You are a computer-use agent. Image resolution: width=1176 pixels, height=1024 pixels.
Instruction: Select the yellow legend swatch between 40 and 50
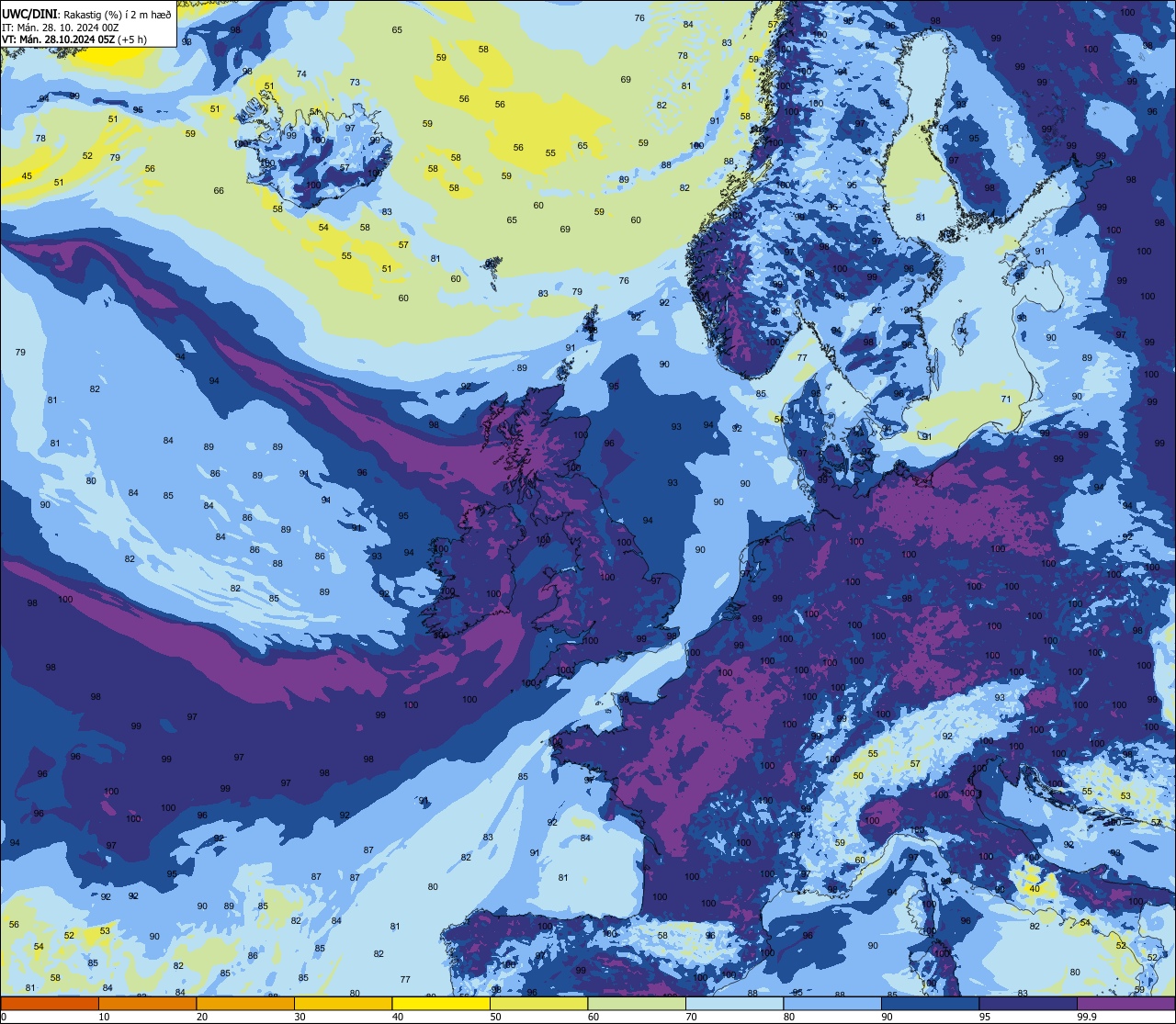point(441,1003)
